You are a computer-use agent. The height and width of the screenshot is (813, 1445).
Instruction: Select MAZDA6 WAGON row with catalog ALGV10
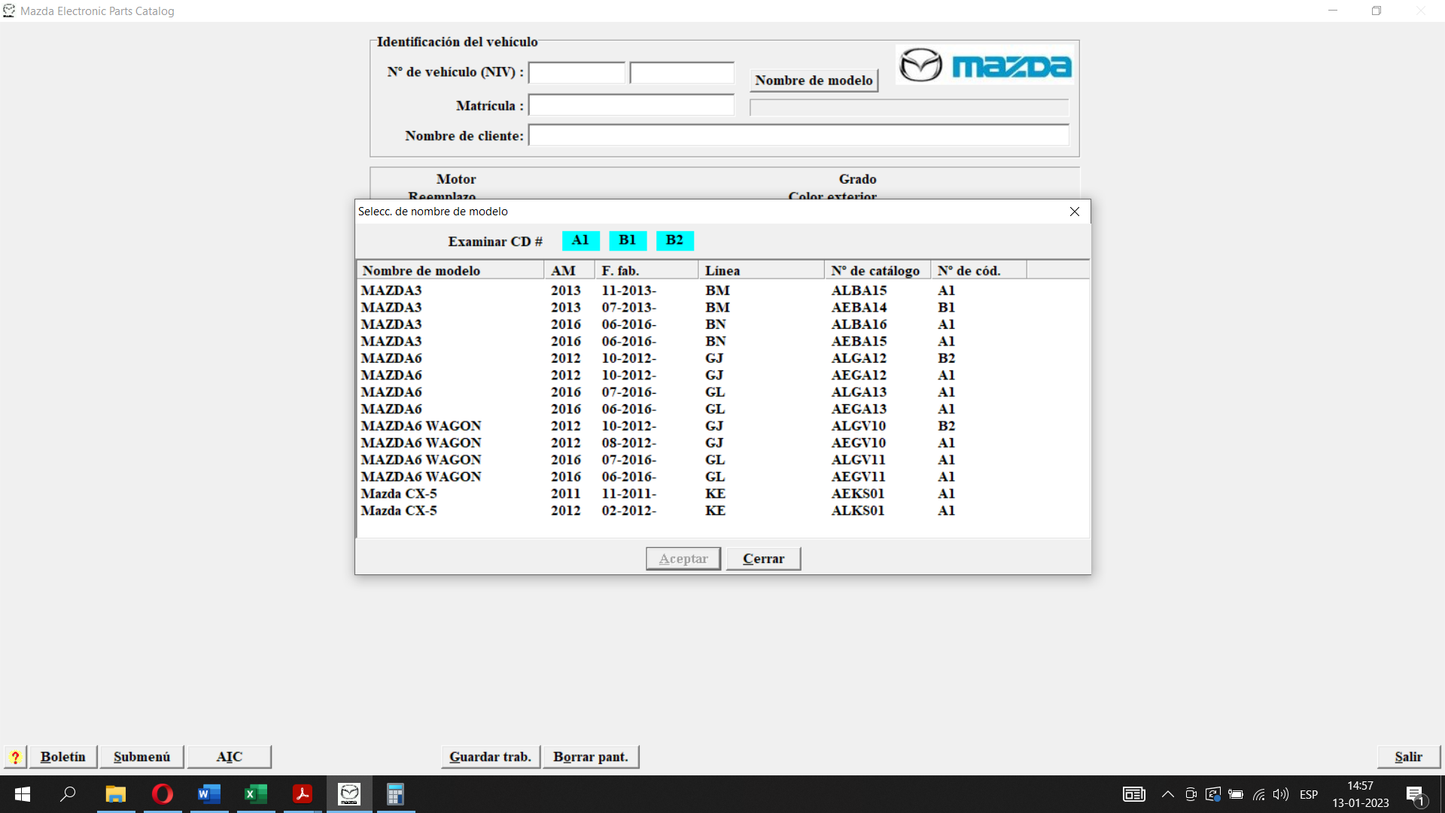[x=722, y=426]
